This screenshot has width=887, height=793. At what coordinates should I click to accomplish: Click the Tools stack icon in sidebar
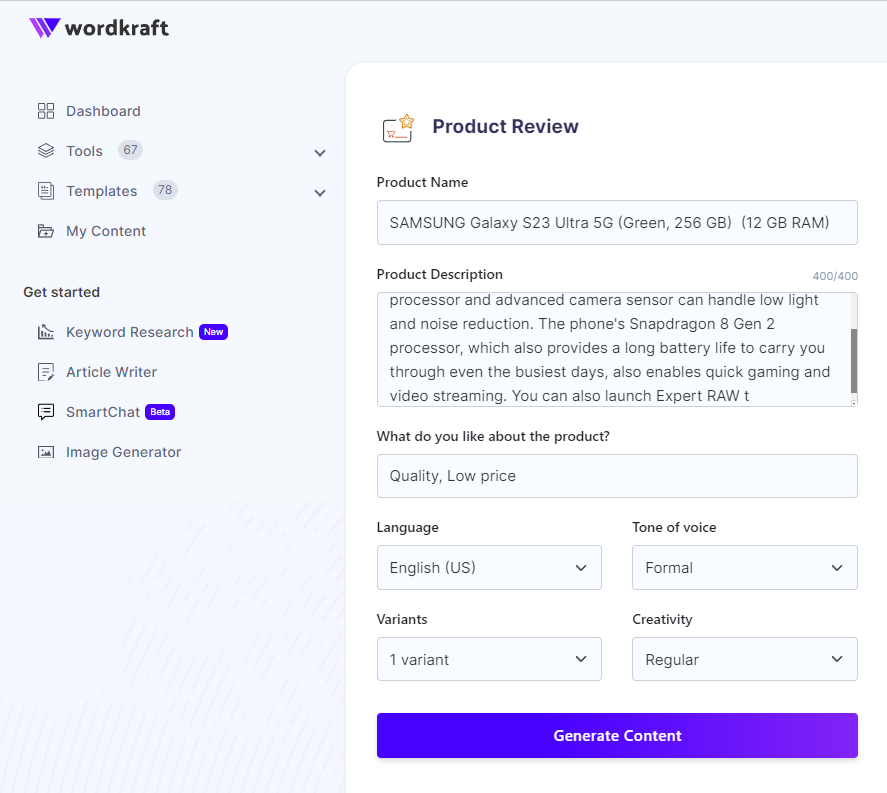click(44, 150)
